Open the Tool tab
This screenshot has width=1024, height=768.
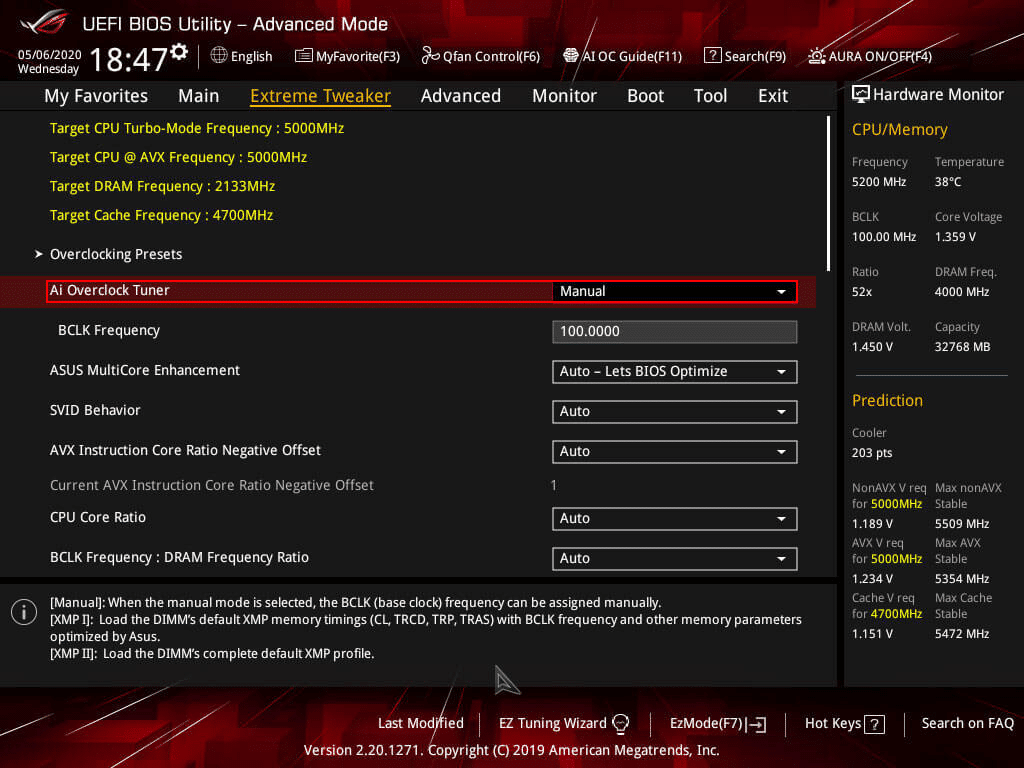tap(710, 96)
